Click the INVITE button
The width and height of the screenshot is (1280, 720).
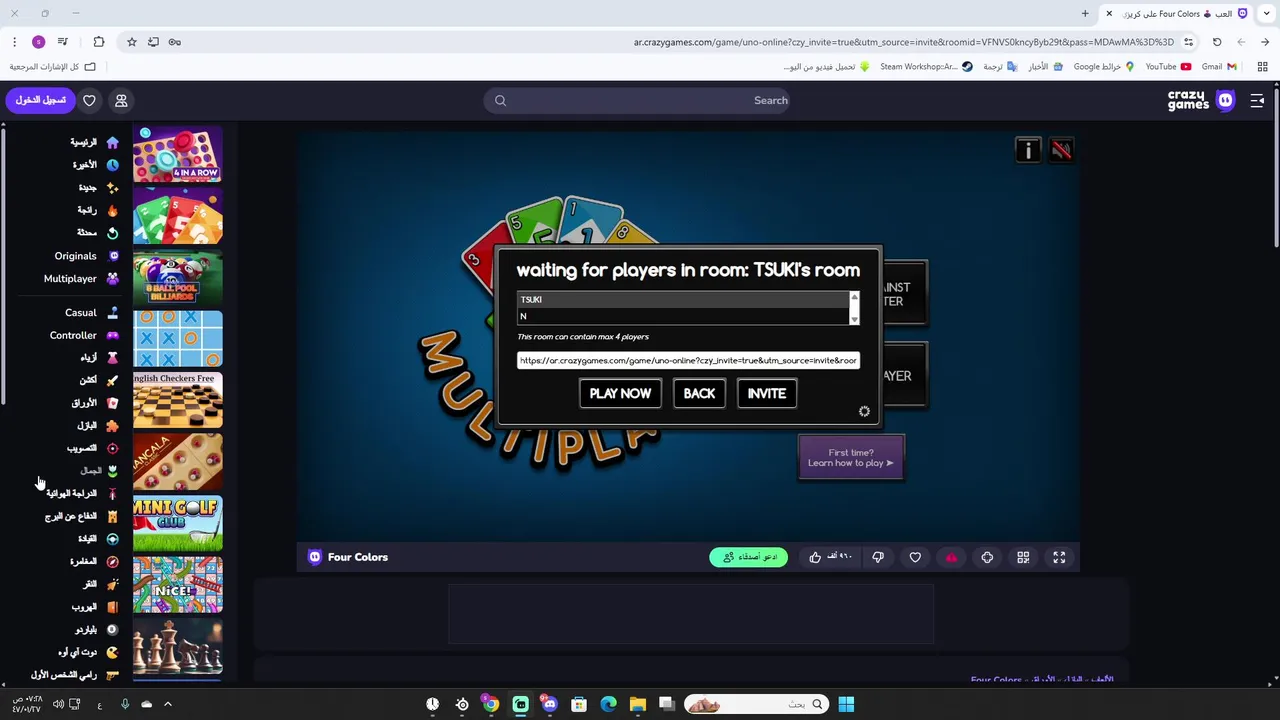(767, 393)
